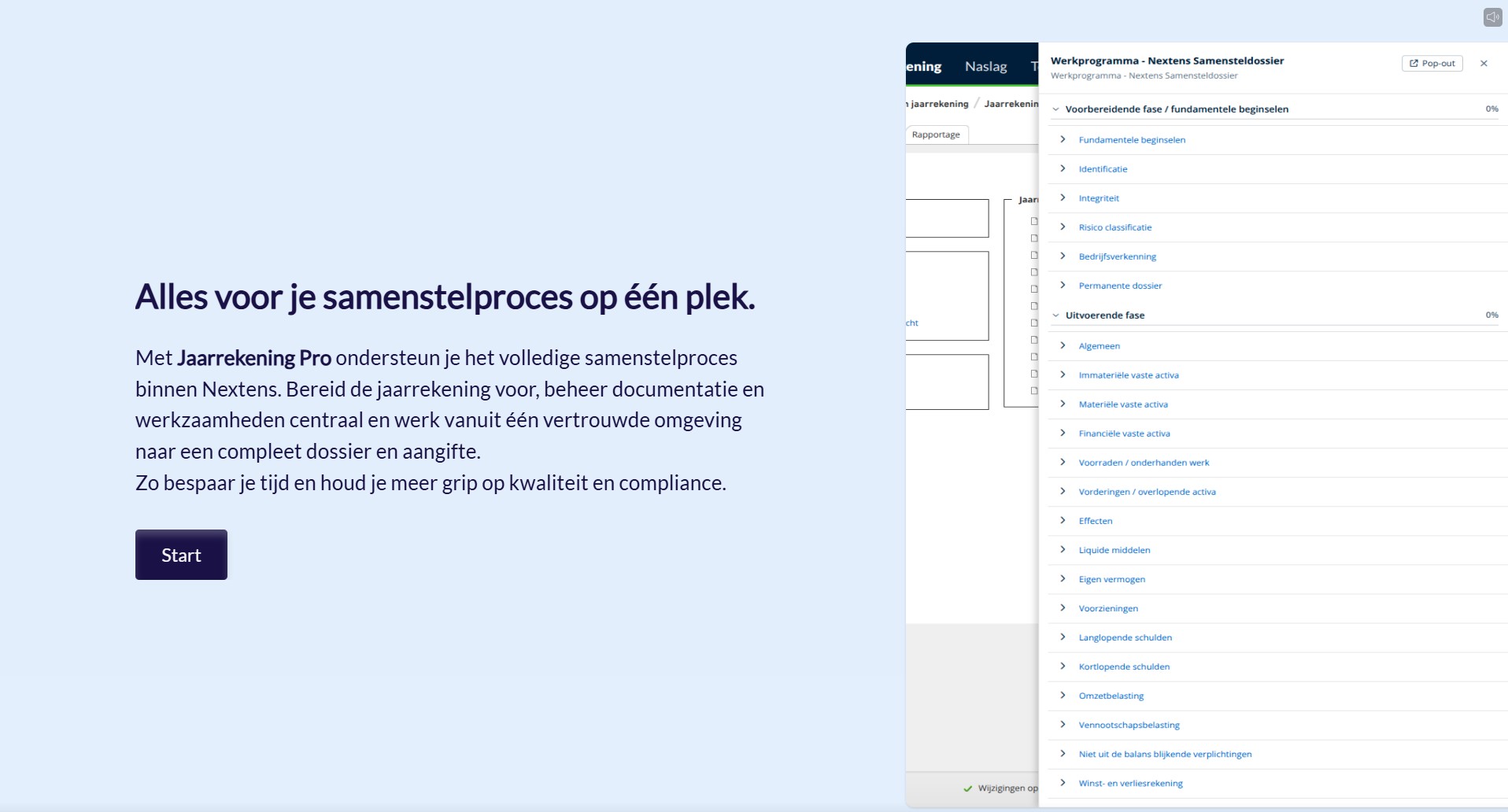Expand Vorderingen / overlopende activa chevron
Image resolution: width=1508 pixels, height=812 pixels.
tap(1063, 491)
